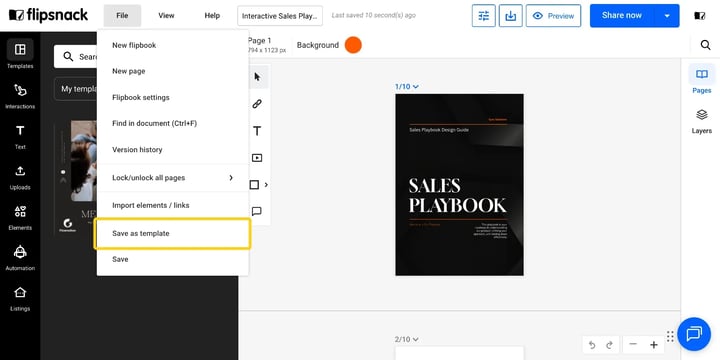Select Find in document (Ctrl+F)
Image resolution: width=720 pixels, height=360 pixels.
click(x=173, y=124)
